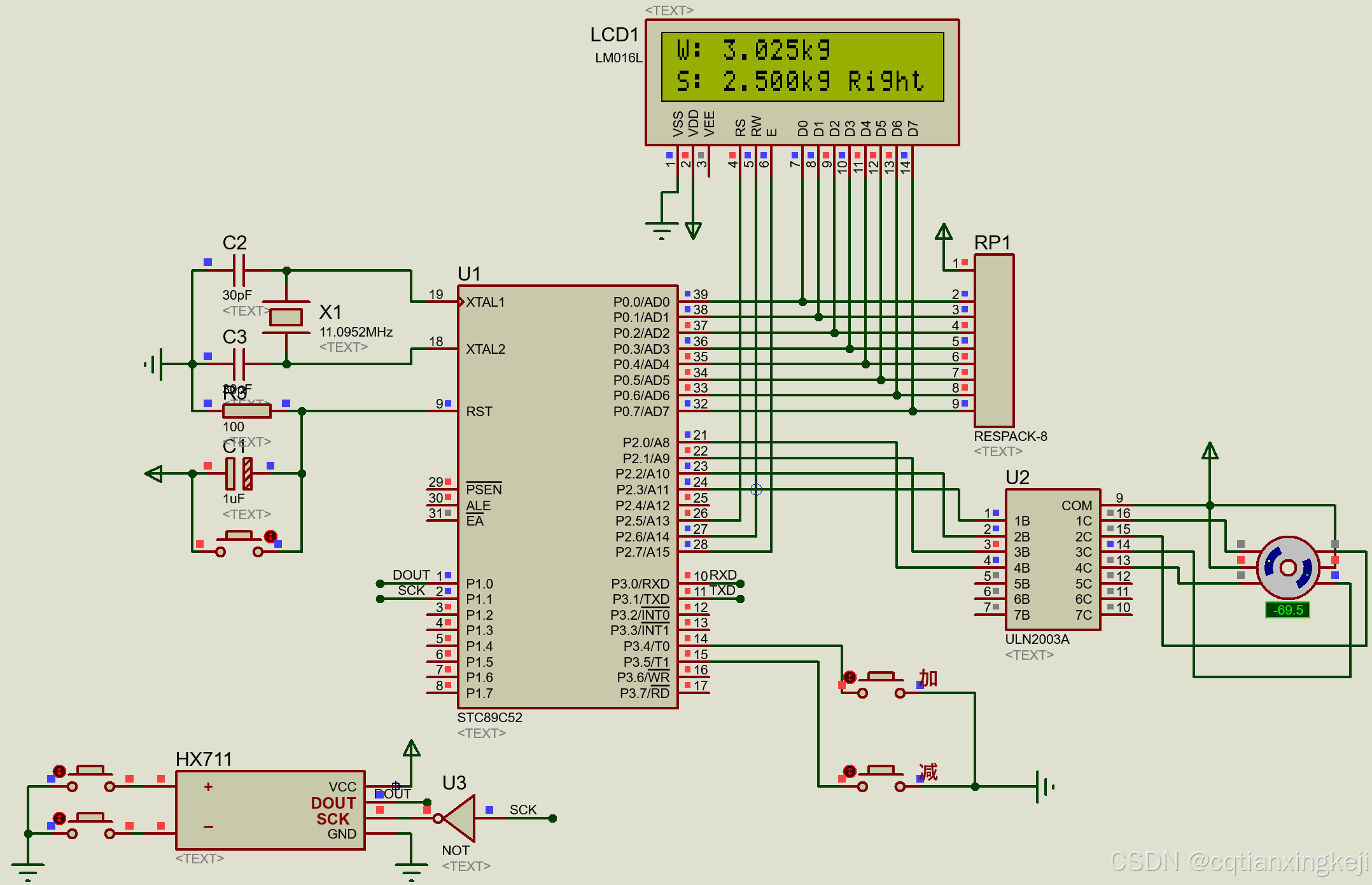Click the HX711 module body
The width and height of the screenshot is (1372, 885).
coord(270,810)
